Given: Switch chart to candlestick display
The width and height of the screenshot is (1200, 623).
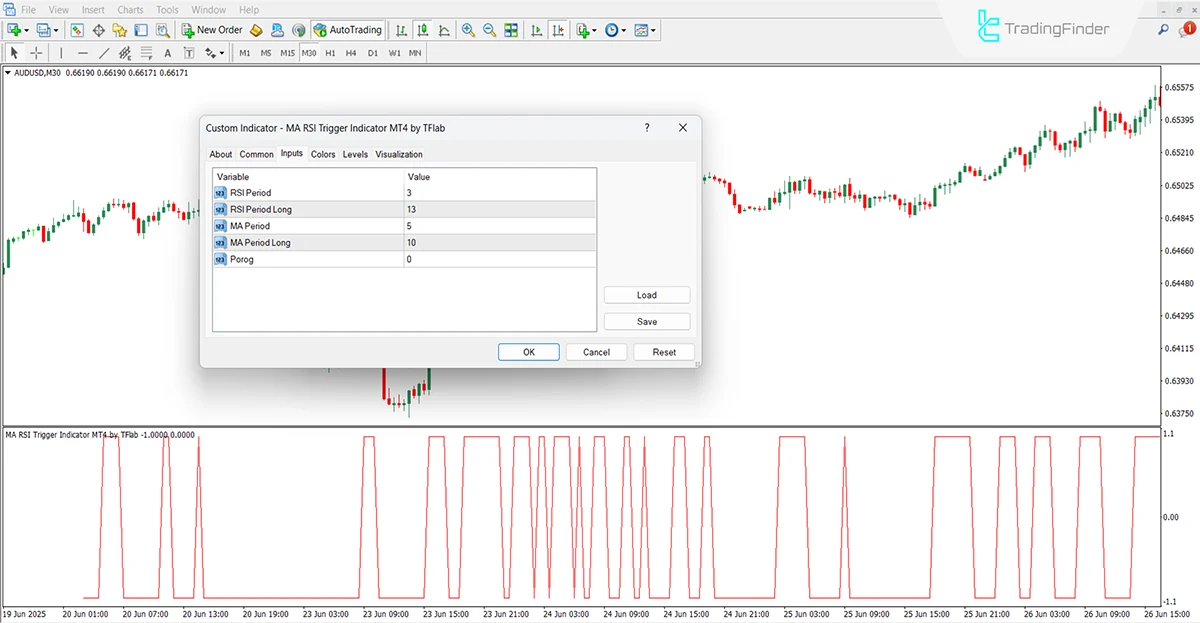Looking at the screenshot, I should pos(423,30).
